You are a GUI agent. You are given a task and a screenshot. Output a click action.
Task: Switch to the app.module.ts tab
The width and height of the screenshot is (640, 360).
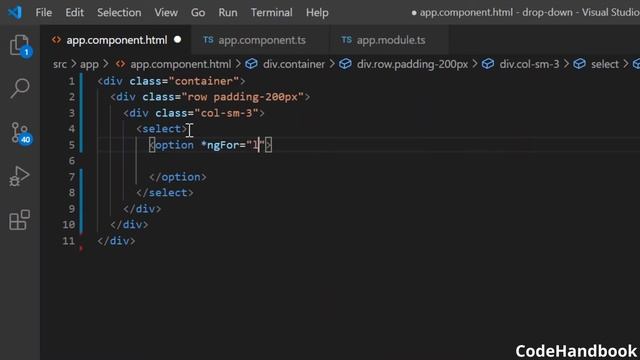pyautogui.click(x=388, y=40)
